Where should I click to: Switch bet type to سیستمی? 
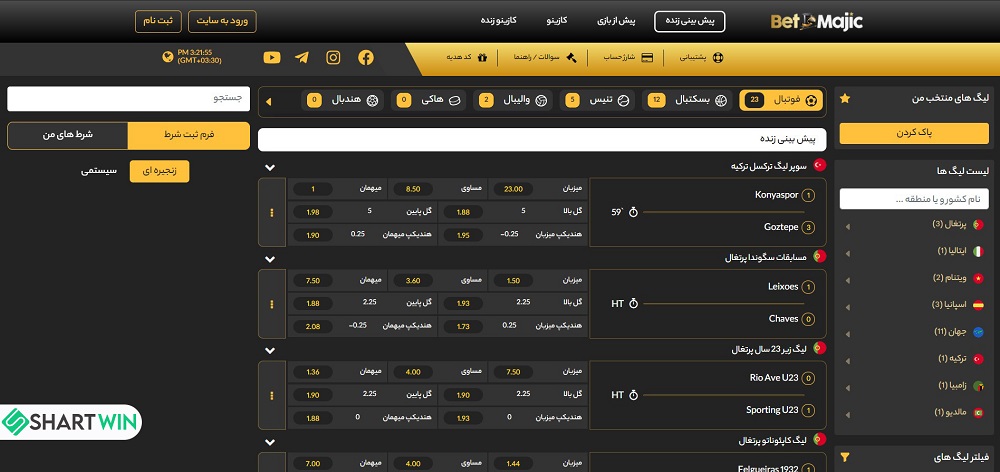[100, 171]
